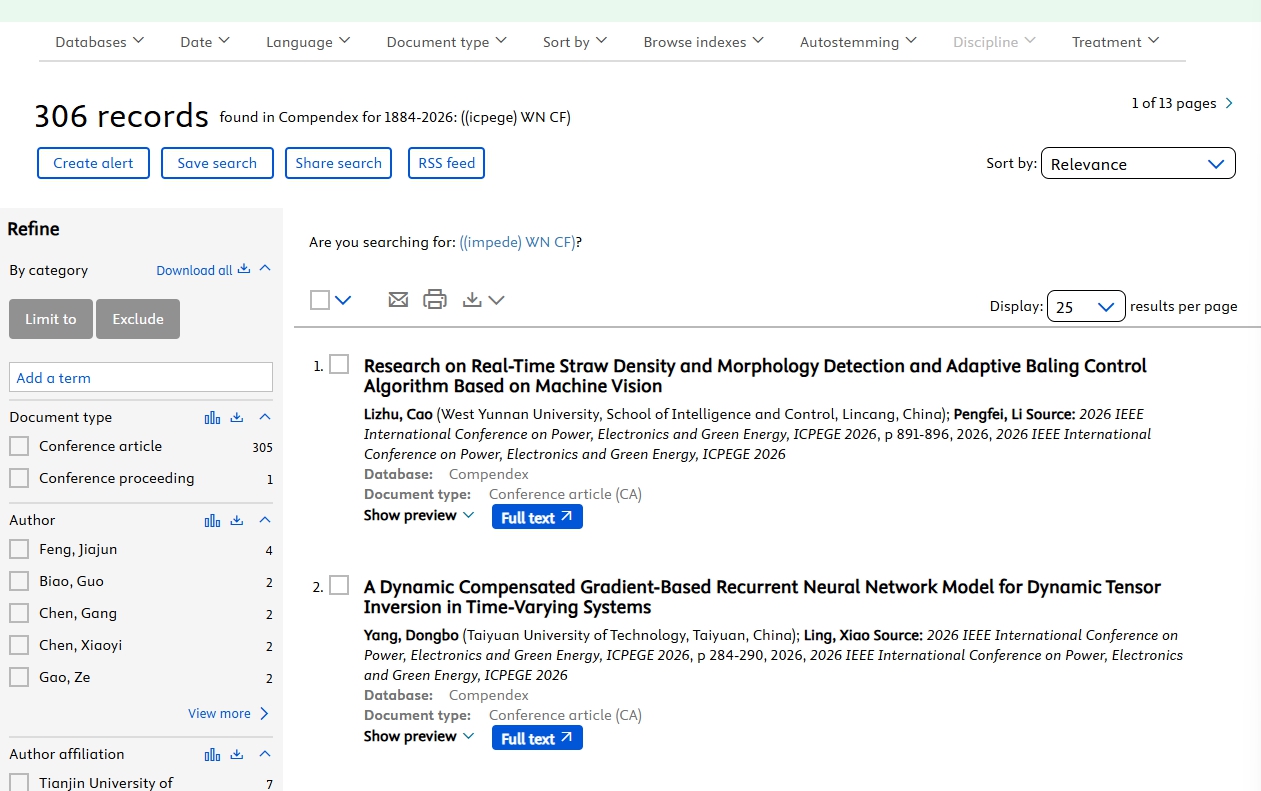Check the Chen, Gang author box
The image size is (1261, 791).
coord(19,613)
